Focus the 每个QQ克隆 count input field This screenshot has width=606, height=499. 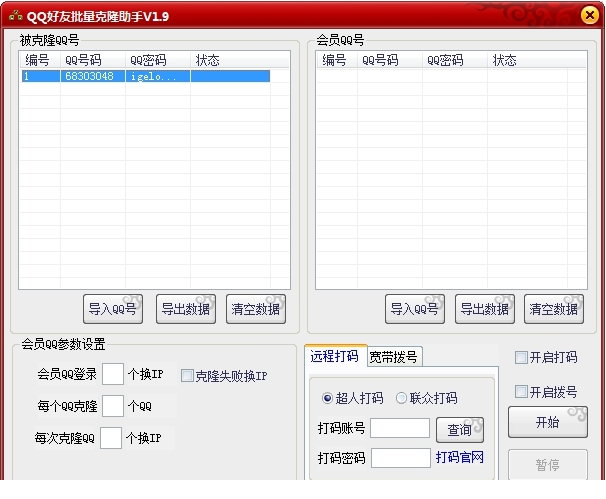tap(113, 406)
